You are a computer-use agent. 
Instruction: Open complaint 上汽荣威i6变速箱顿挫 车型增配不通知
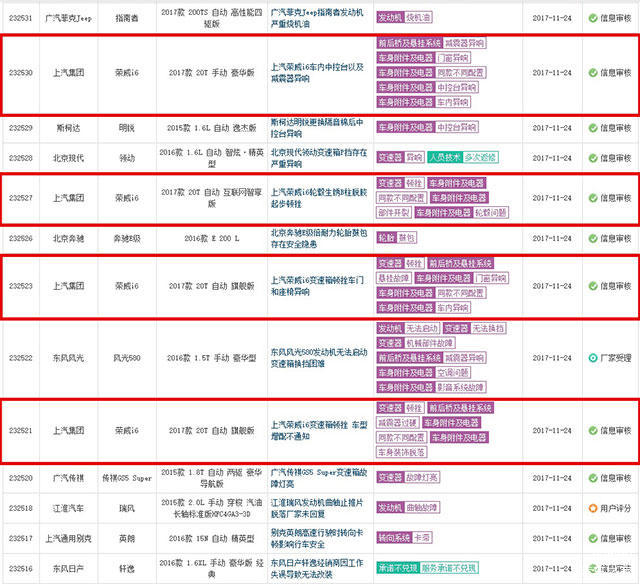319,431
